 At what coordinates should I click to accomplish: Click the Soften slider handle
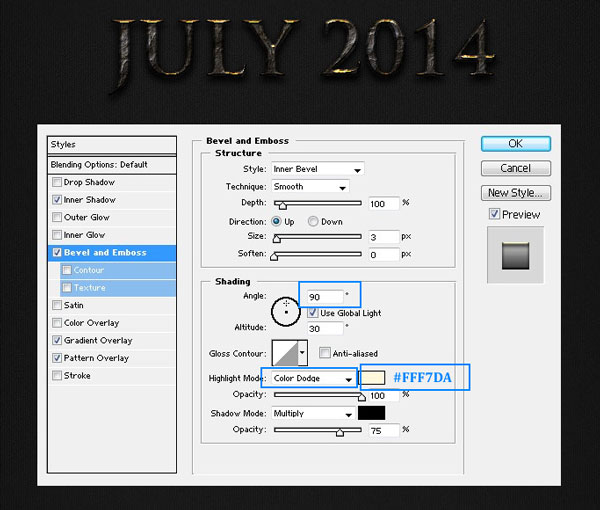[274, 257]
